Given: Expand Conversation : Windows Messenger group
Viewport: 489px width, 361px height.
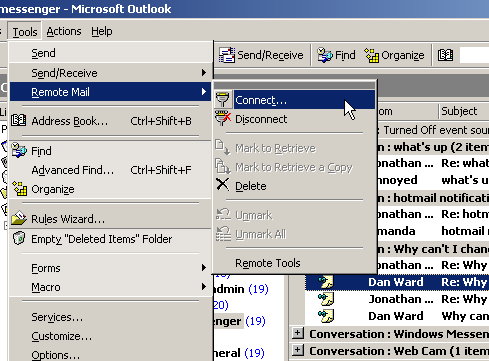Looking at the screenshot, I should (x=298, y=333).
